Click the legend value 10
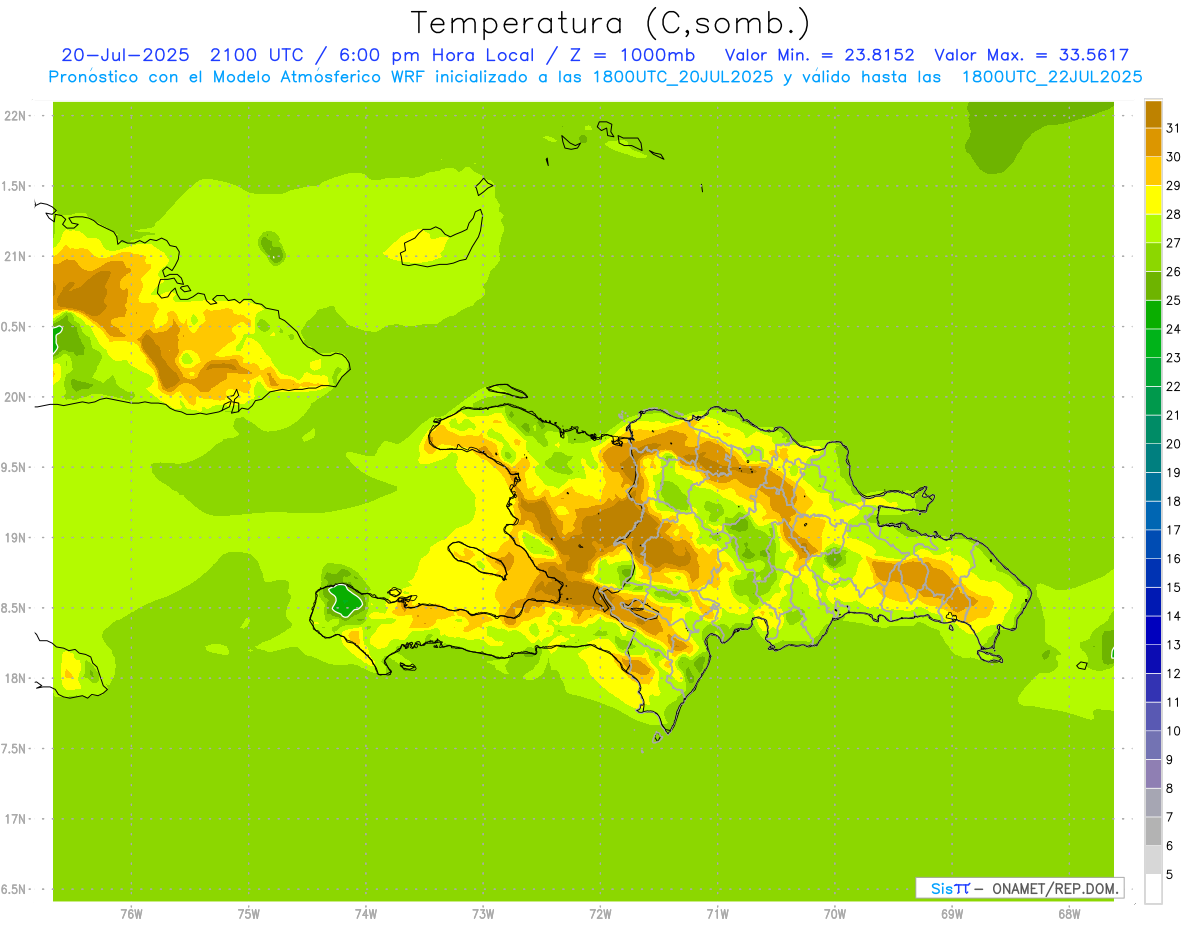 coord(1173,731)
